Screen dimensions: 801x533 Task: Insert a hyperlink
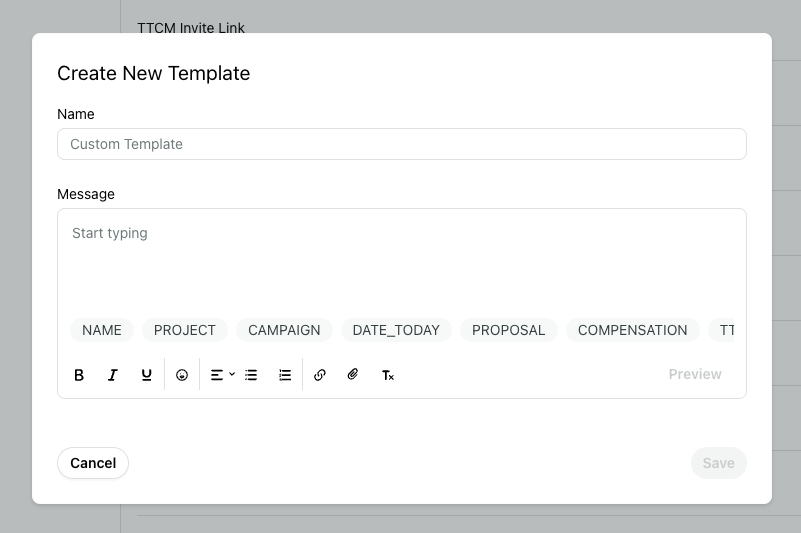click(x=320, y=375)
